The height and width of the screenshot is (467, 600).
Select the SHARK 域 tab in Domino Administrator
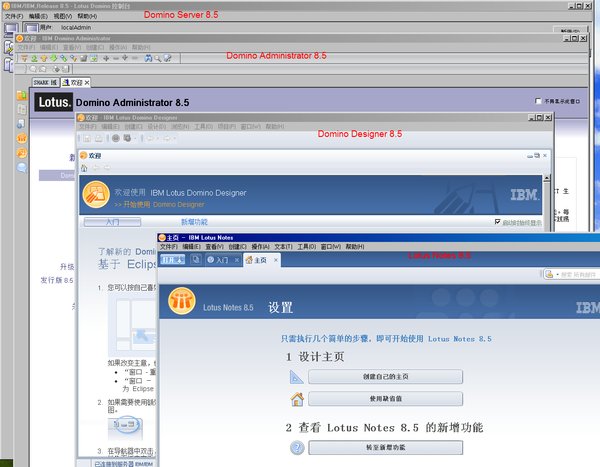click(45, 82)
